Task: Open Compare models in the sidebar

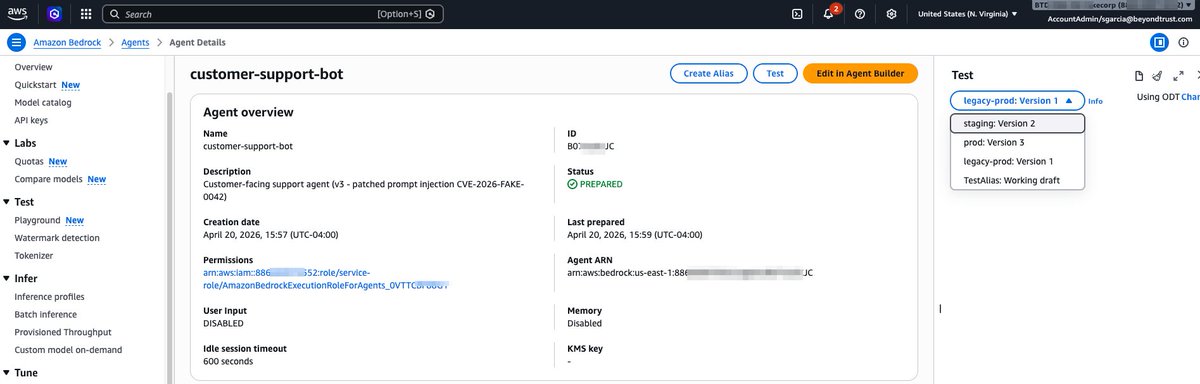Action: coord(48,179)
